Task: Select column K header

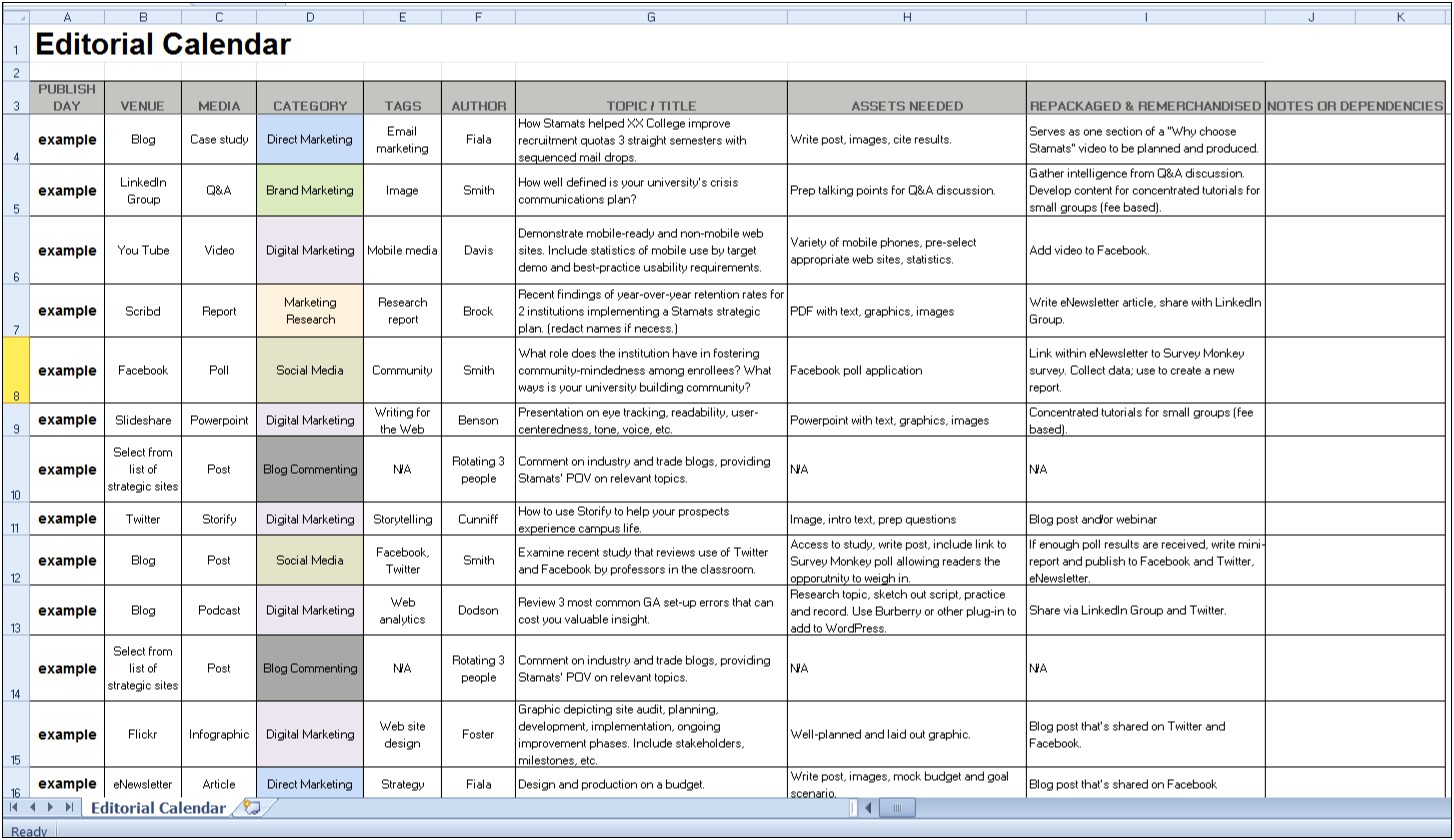Action: point(1400,17)
